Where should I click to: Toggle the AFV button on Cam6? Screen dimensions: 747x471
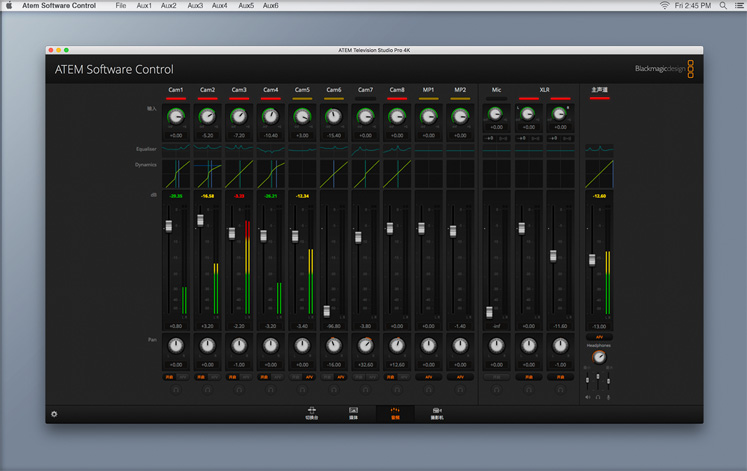pos(340,377)
